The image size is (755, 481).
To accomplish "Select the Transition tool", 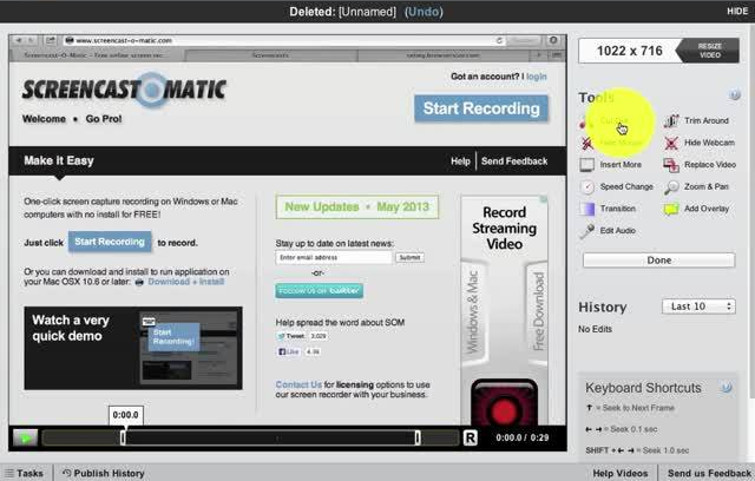I will (x=608, y=208).
